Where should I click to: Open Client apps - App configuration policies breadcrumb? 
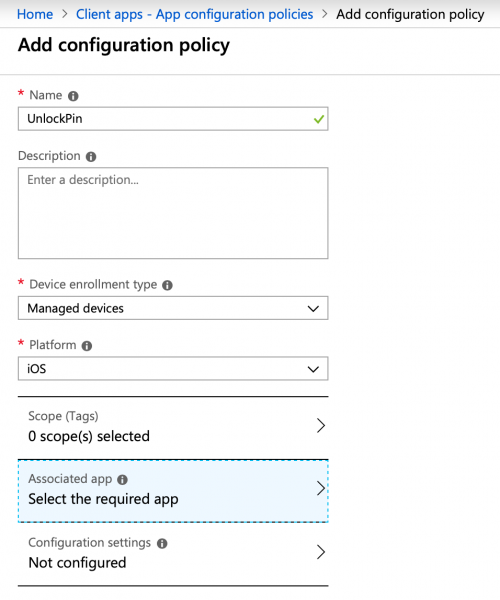click(194, 15)
